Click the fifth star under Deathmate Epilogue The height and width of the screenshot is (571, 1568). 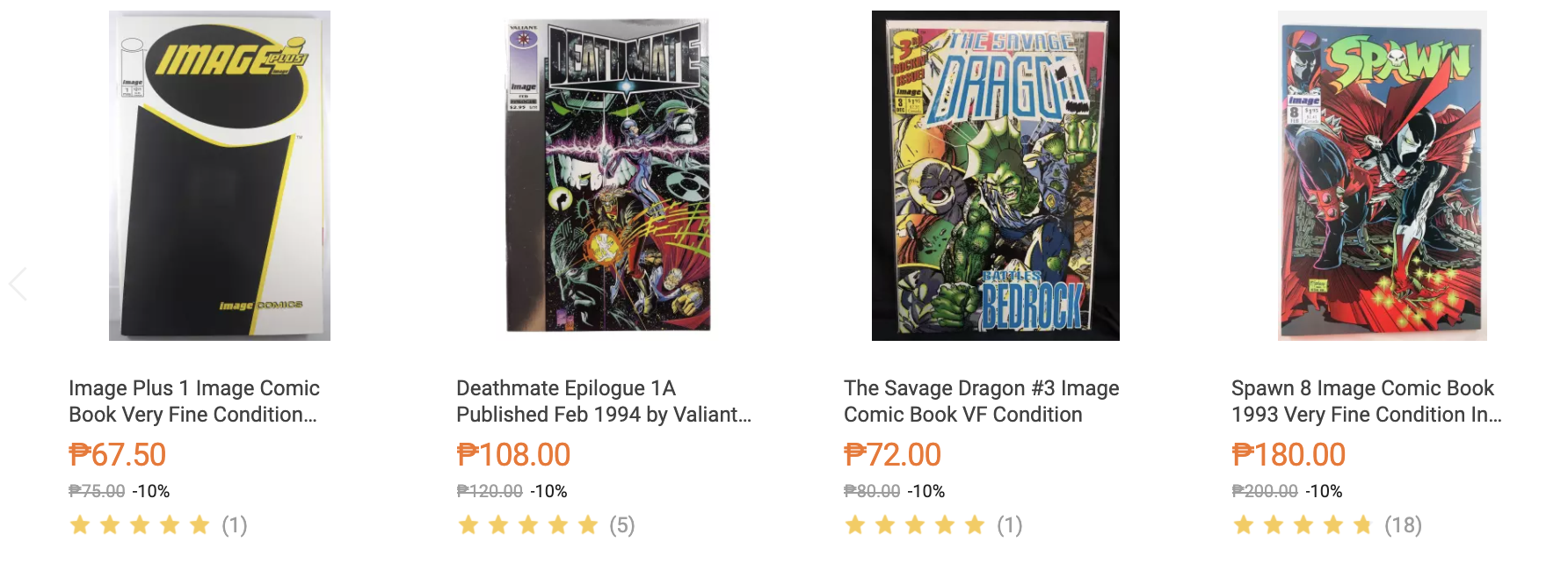(x=588, y=524)
